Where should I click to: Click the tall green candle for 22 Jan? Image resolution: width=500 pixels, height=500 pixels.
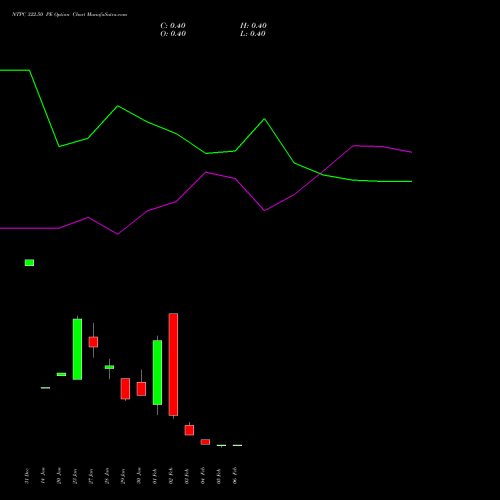coord(77,349)
